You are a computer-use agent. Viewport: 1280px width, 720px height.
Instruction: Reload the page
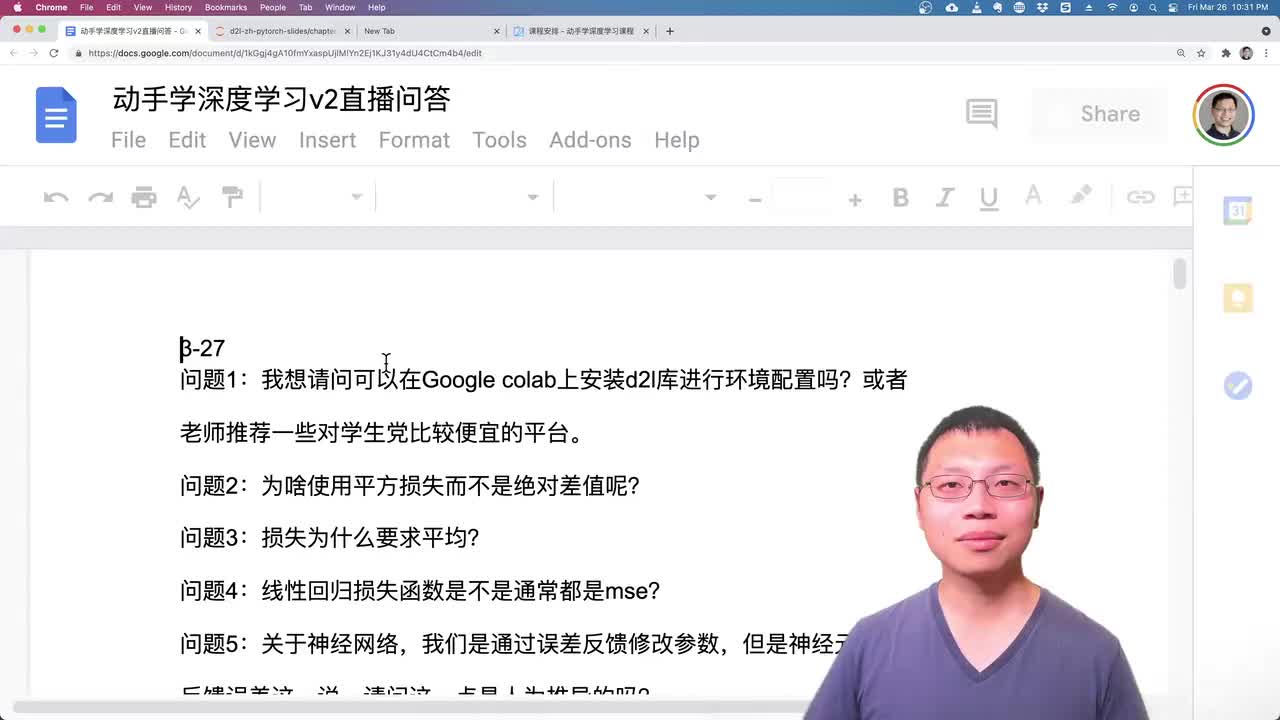pyautogui.click(x=54, y=53)
